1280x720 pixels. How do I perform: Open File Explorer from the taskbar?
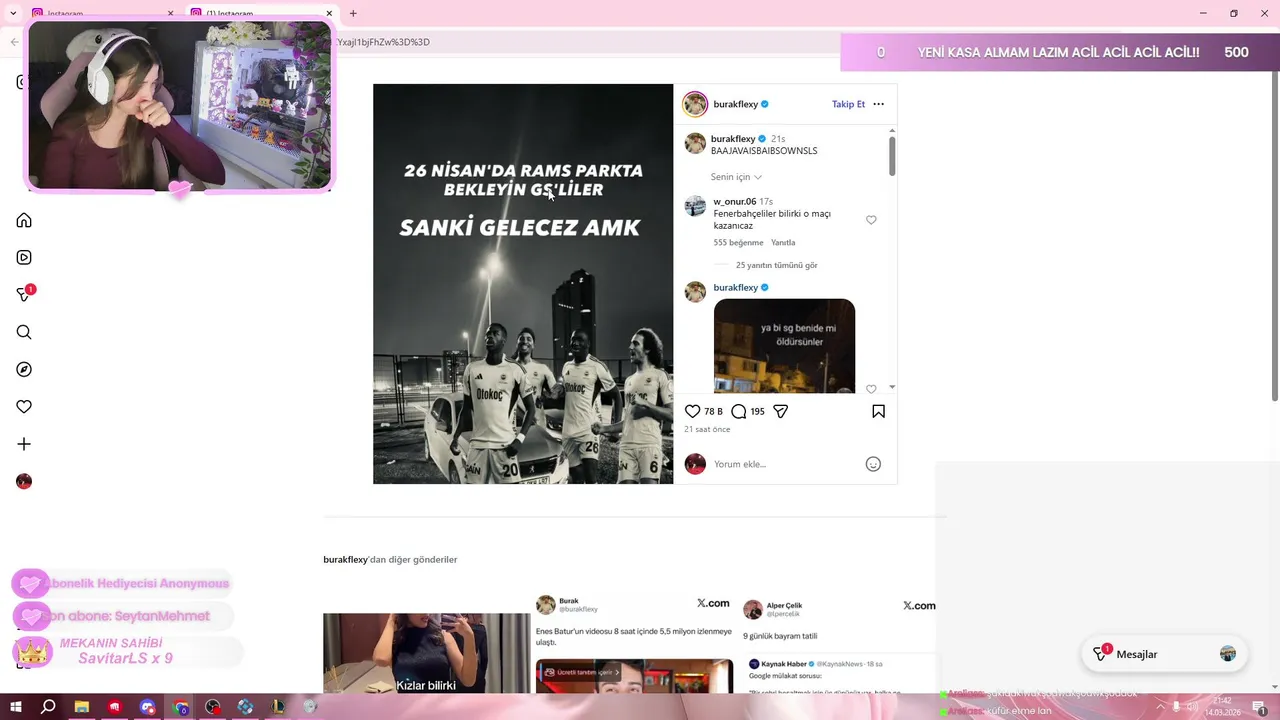pyautogui.click(x=82, y=707)
